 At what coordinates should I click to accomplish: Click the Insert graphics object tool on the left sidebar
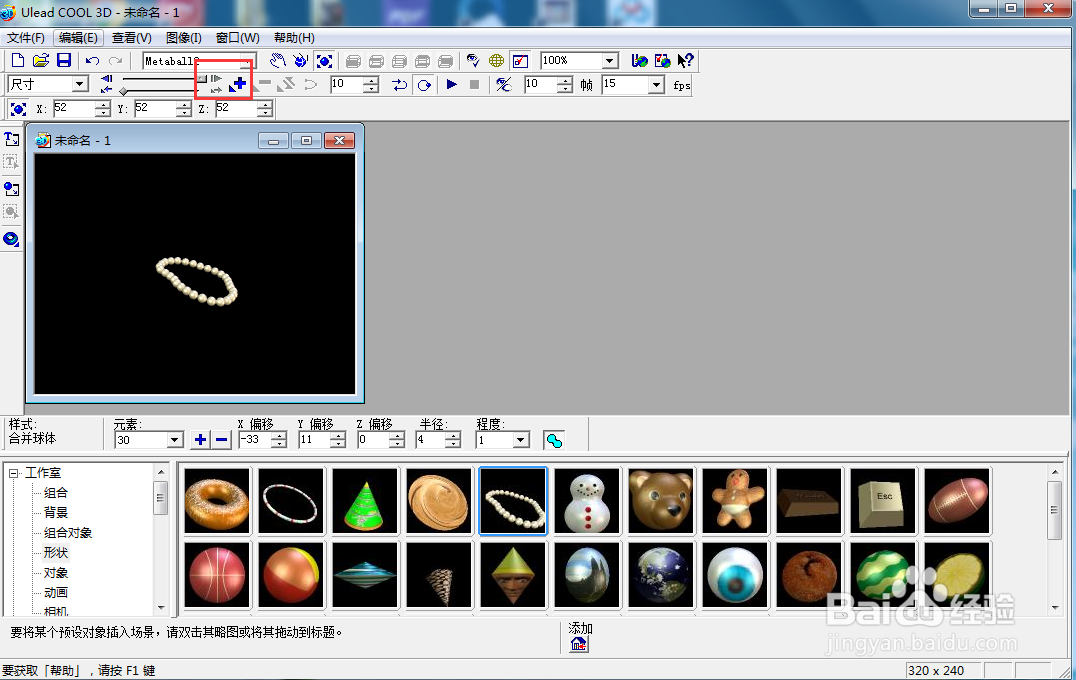coord(11,189)
